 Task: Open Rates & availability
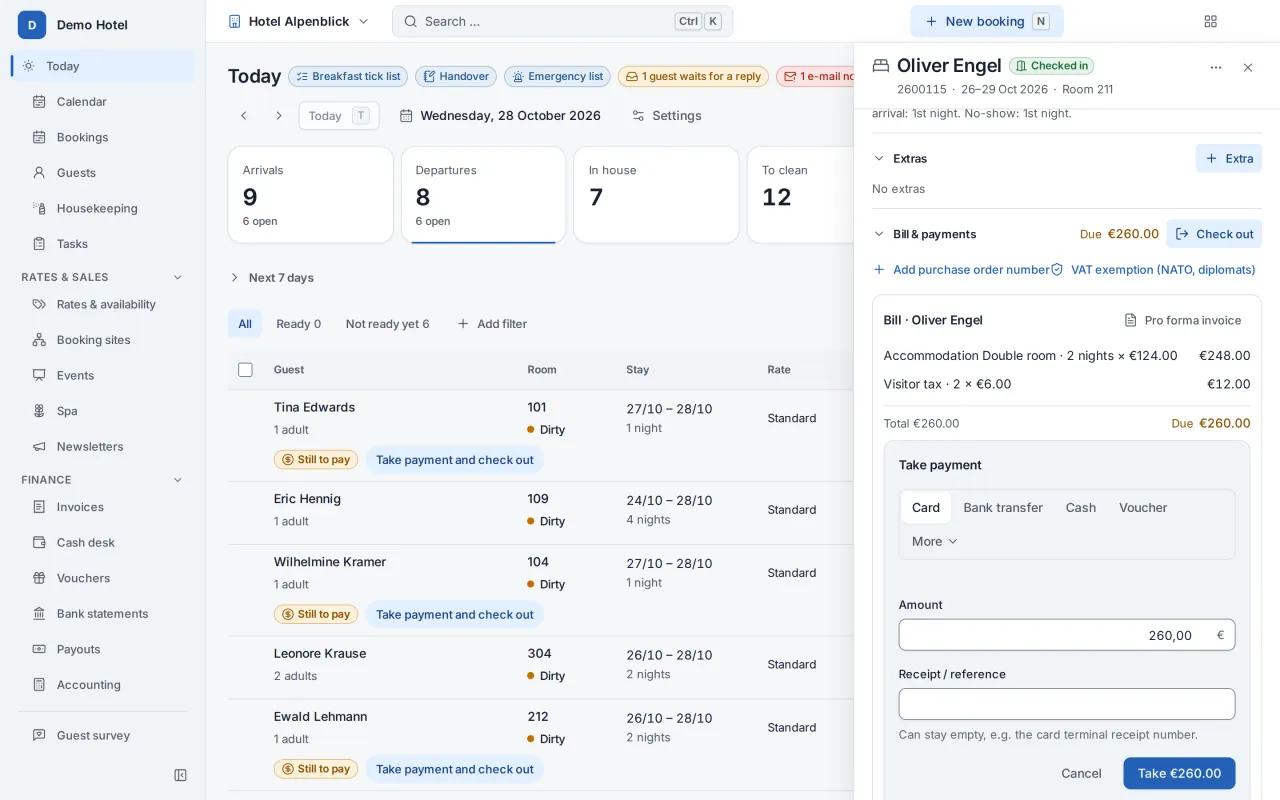(x=103, y=304)
